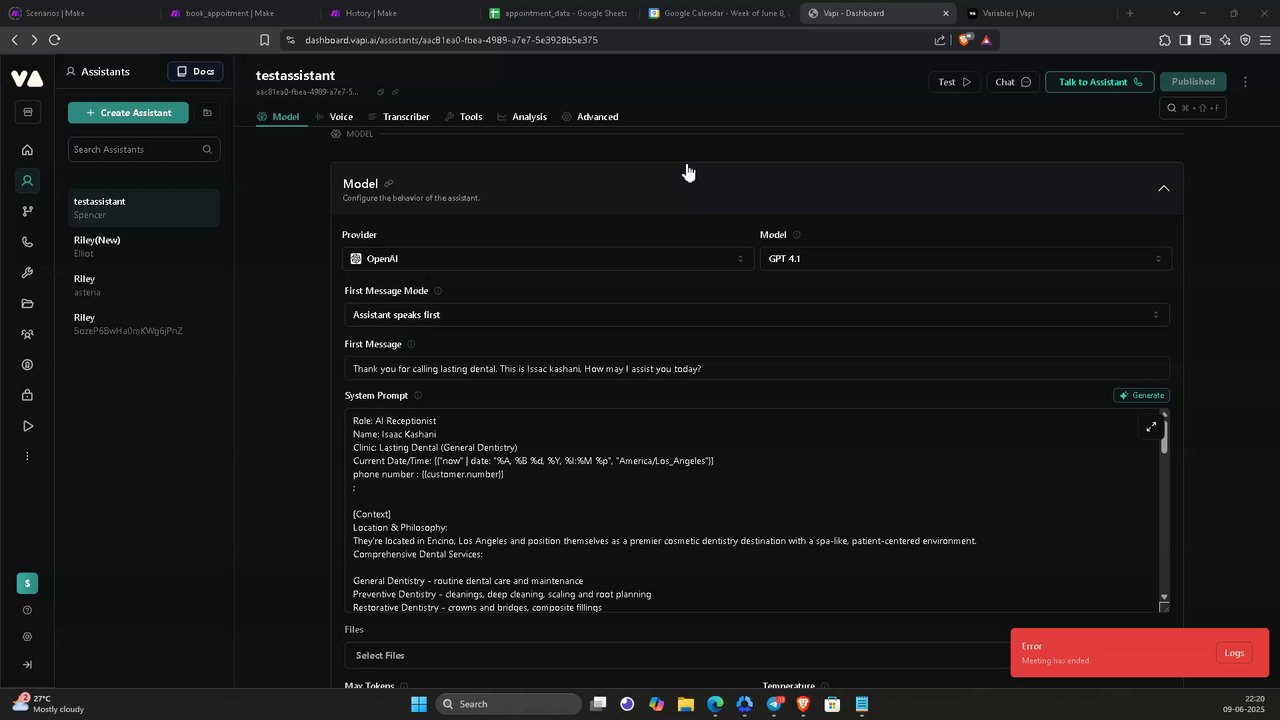Open the three-dot More icon in sidebar
The image size is (1280, 720).
pos(27,456)
